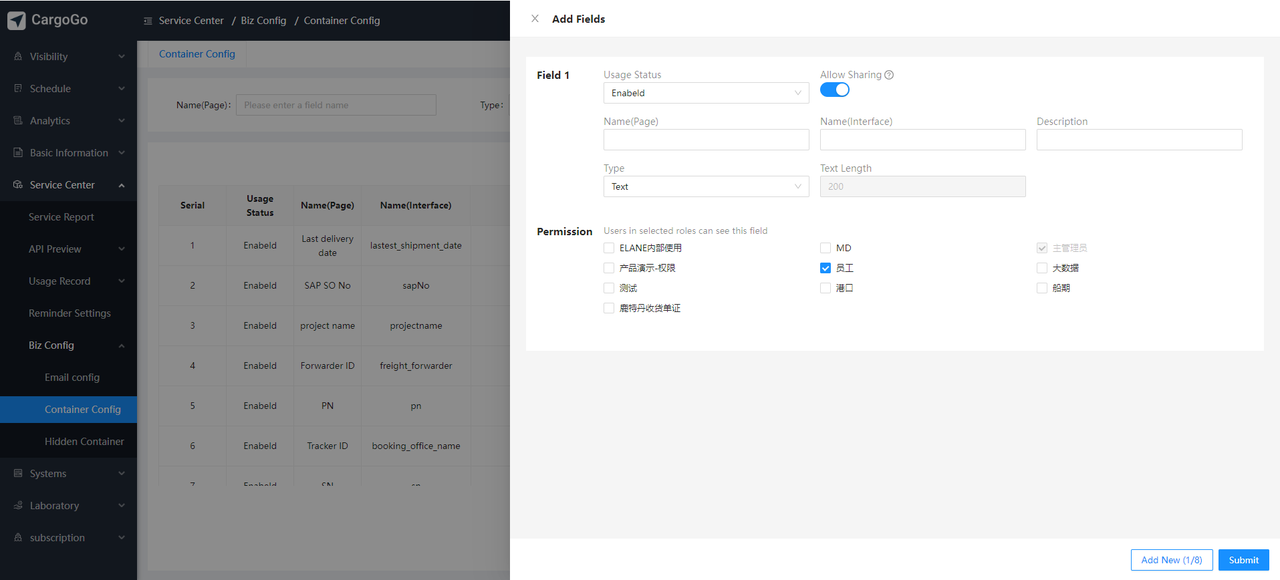Uncheck the 员工 role checkbox
This screenshot has width=1280, height=580.
(x=825, y=268)
